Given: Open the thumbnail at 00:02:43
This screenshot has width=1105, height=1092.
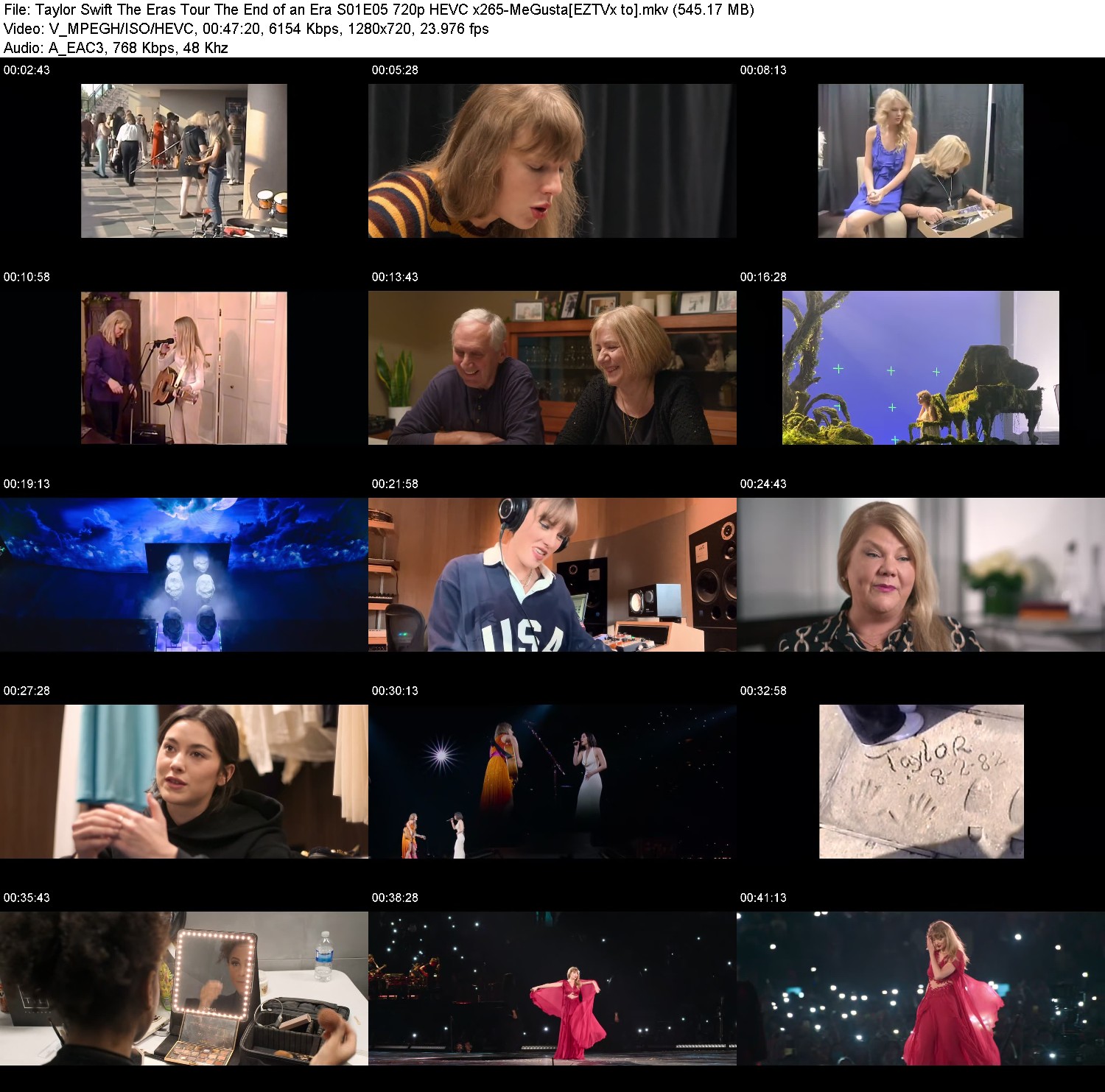Looking at the screenshot, I should [184, 161].
